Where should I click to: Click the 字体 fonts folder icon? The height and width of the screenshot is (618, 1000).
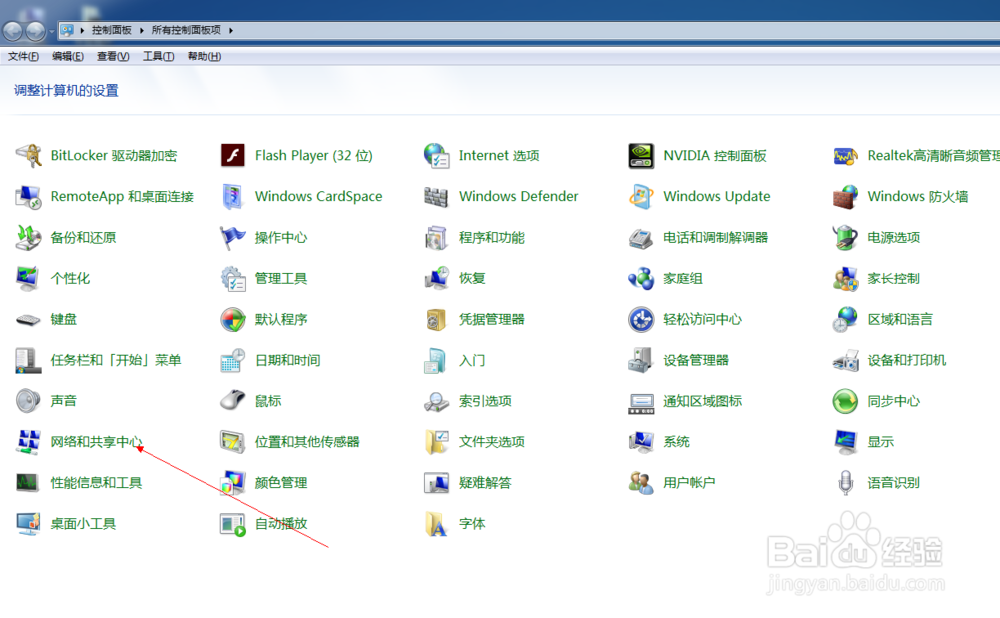click(x=437, y=524)
